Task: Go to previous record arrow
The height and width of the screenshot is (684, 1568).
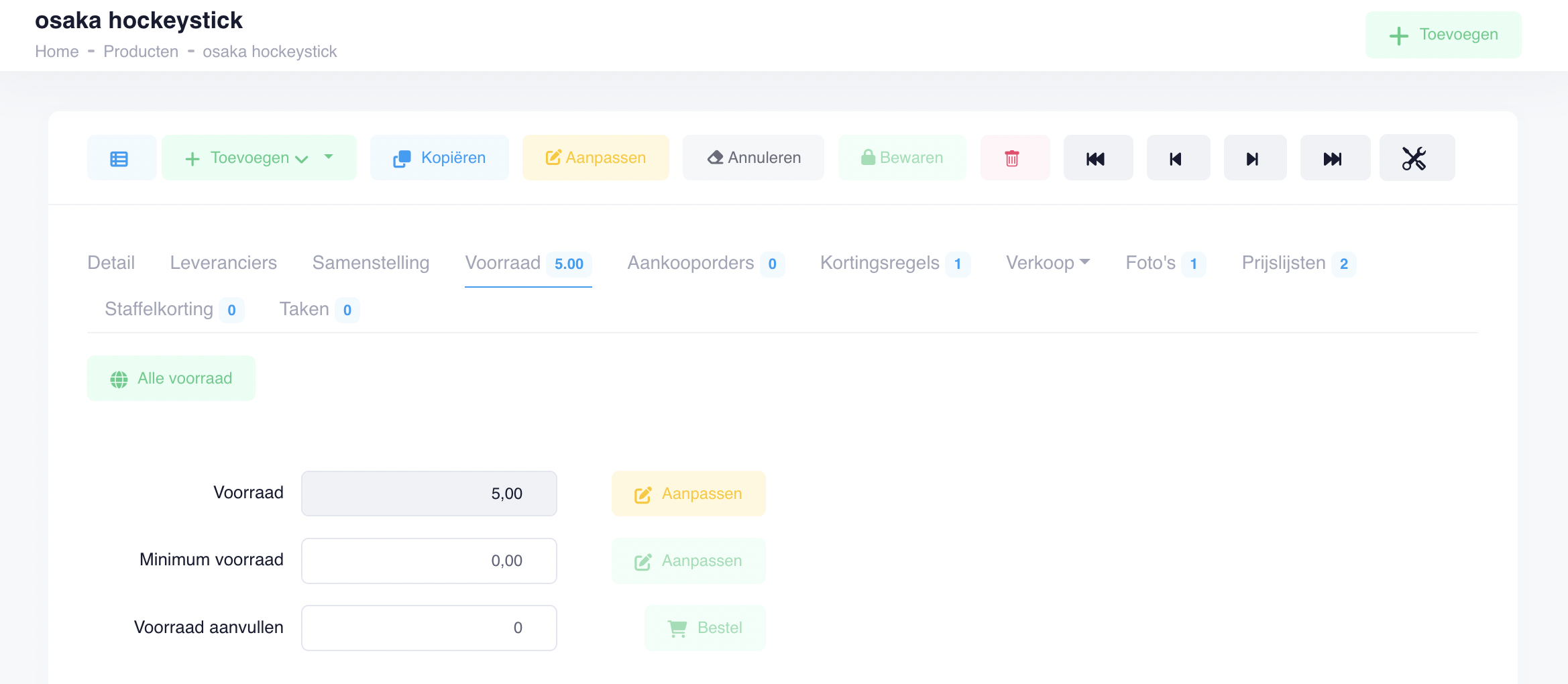Action: [1178, 158]
